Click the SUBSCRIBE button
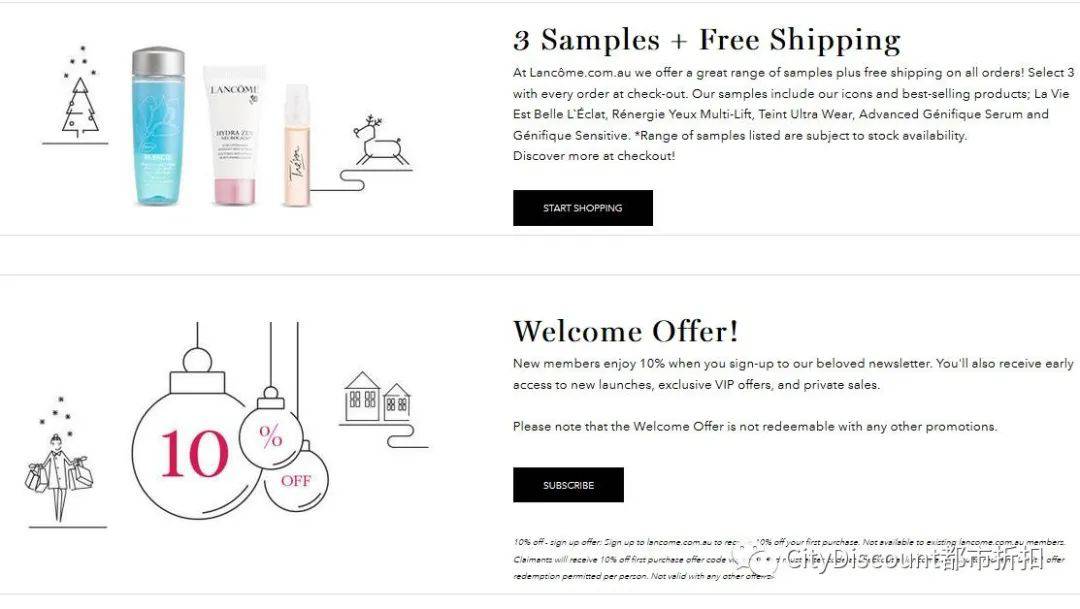 (568, 485)
